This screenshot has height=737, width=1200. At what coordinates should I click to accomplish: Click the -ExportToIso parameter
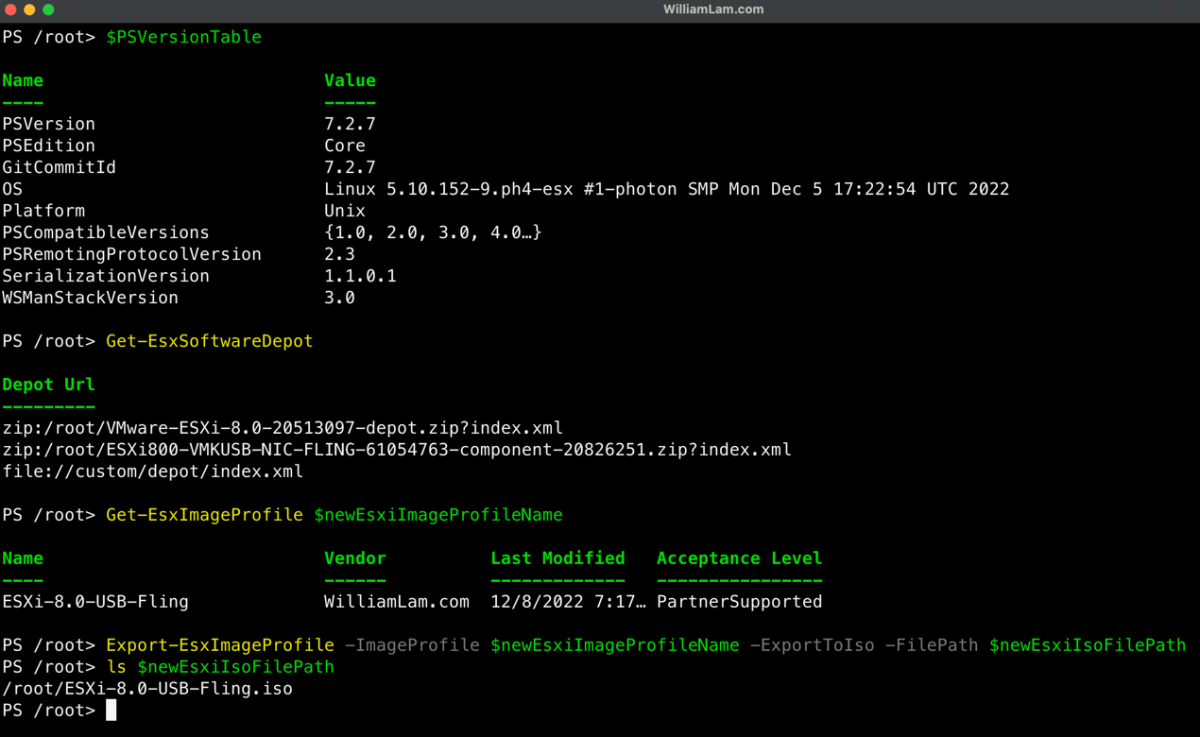tap(813, 646)
